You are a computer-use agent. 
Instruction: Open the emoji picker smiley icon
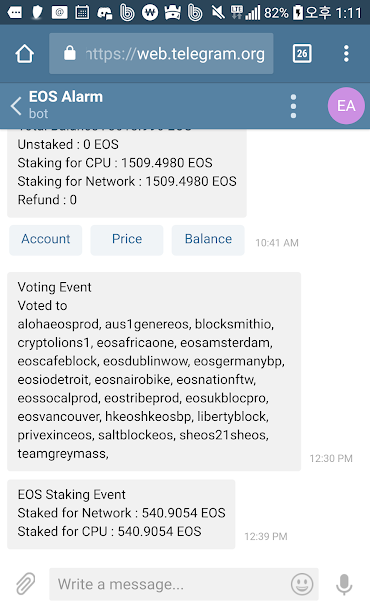coord(302,584)
